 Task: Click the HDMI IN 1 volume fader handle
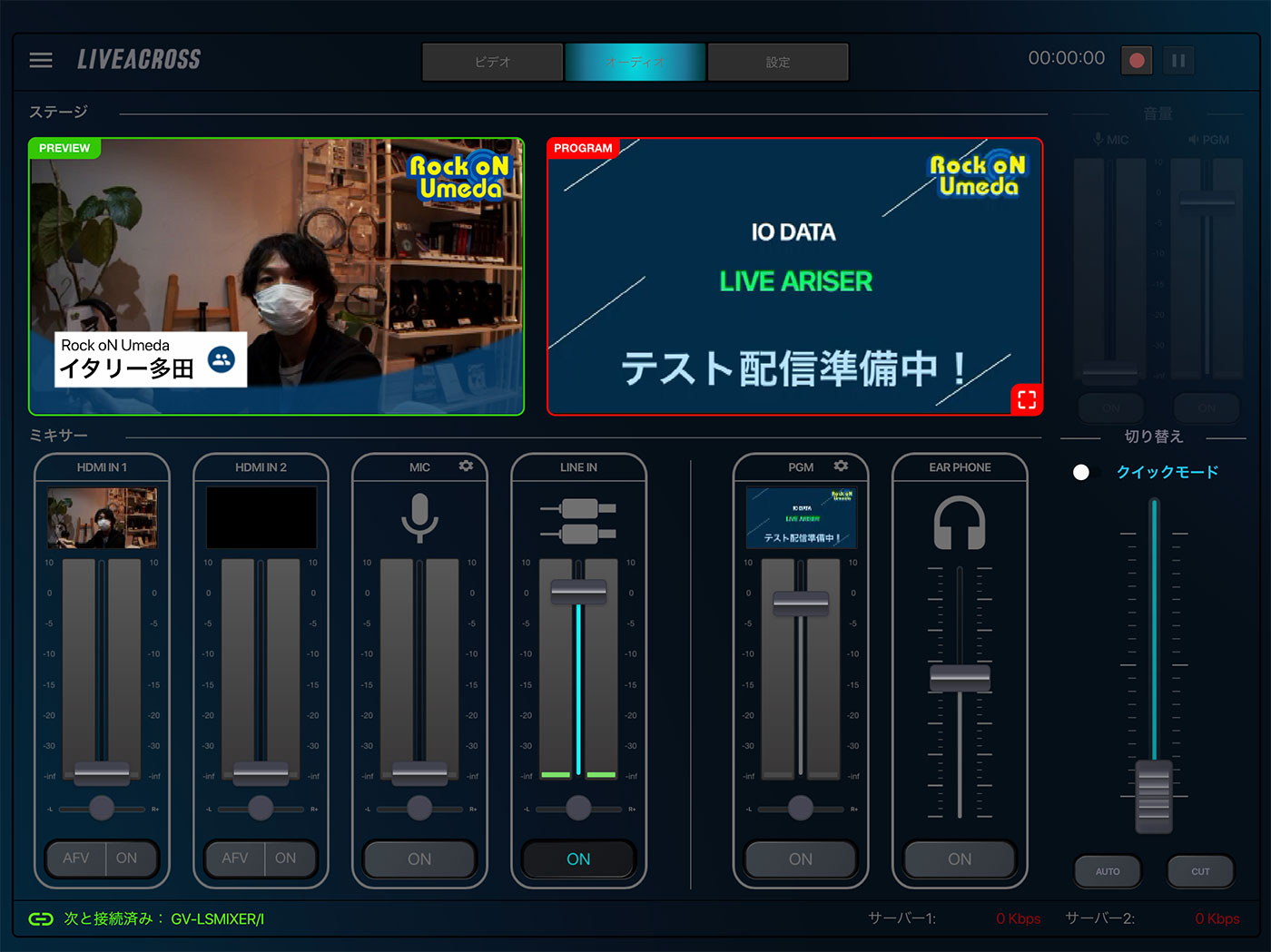(x=102, y=772)
